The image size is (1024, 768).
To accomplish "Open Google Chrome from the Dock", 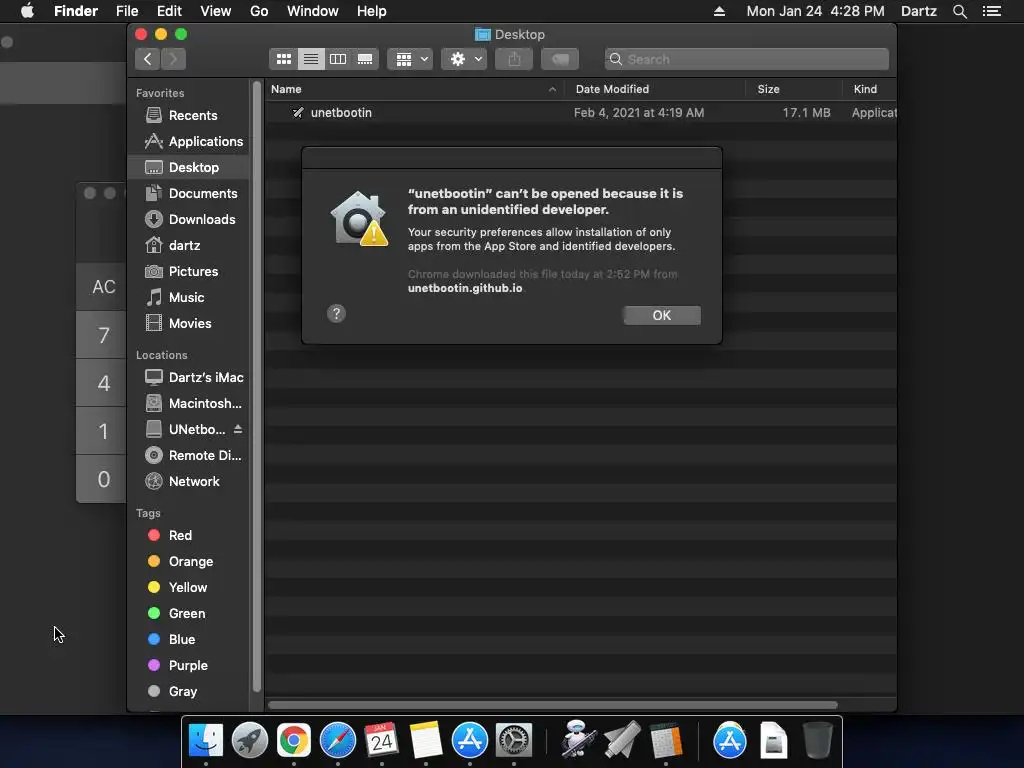I will (x=293, y=741).
